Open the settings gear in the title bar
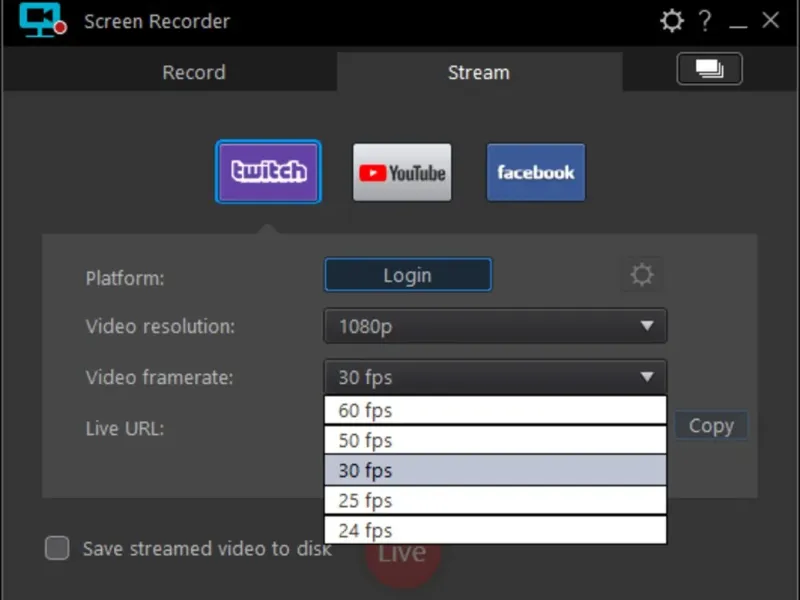The height and width of the screenshot is (600, 800). [671, 21]
